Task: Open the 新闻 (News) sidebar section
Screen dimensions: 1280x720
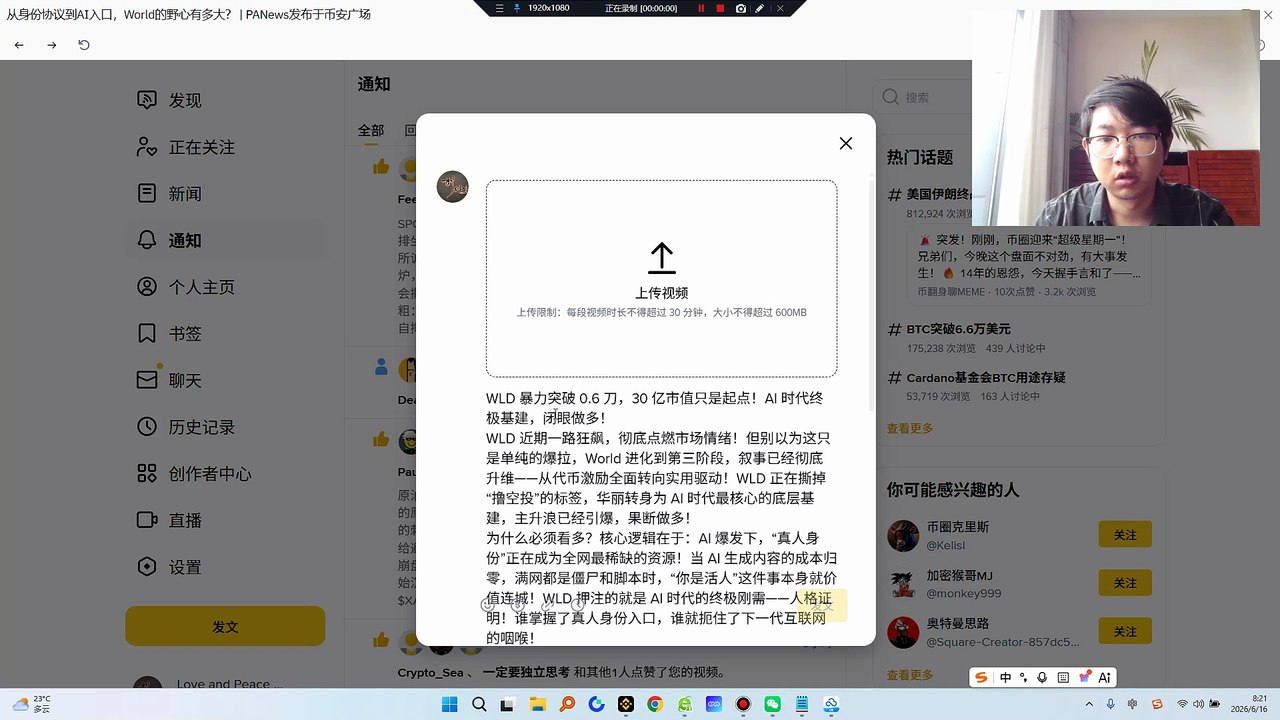Action: click(225, 193)
